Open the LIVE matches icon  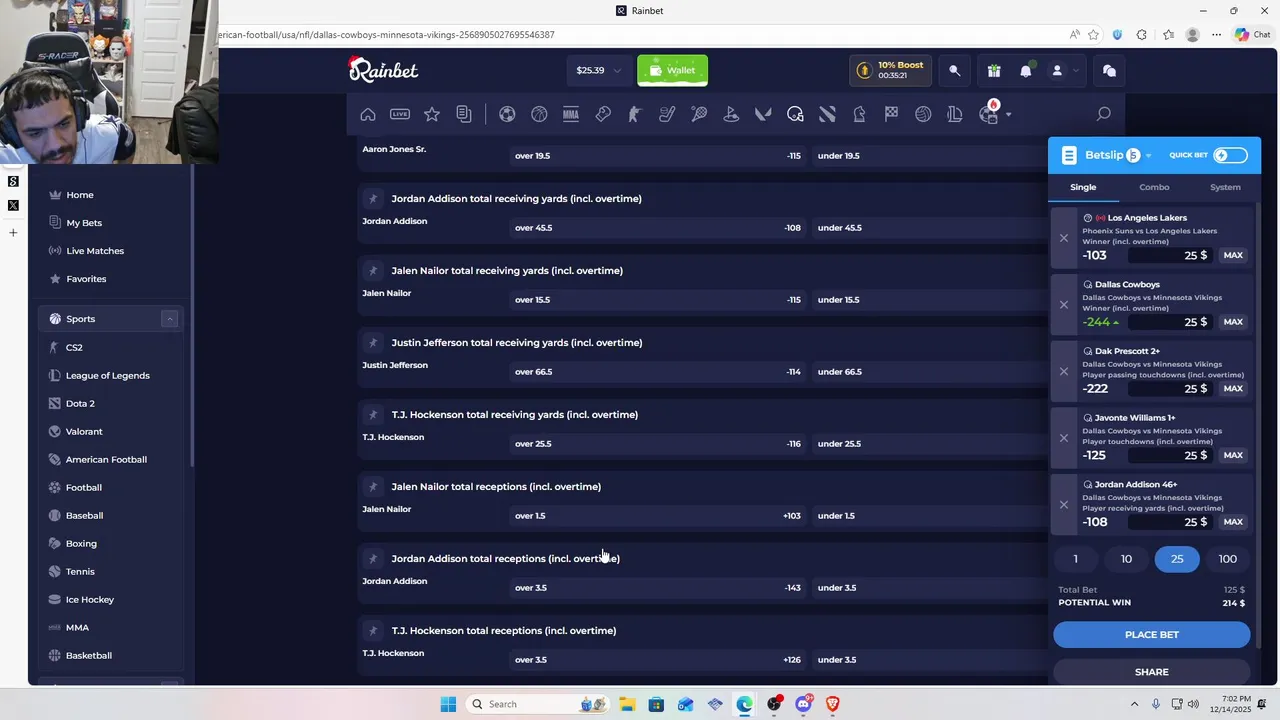(400, 114)
